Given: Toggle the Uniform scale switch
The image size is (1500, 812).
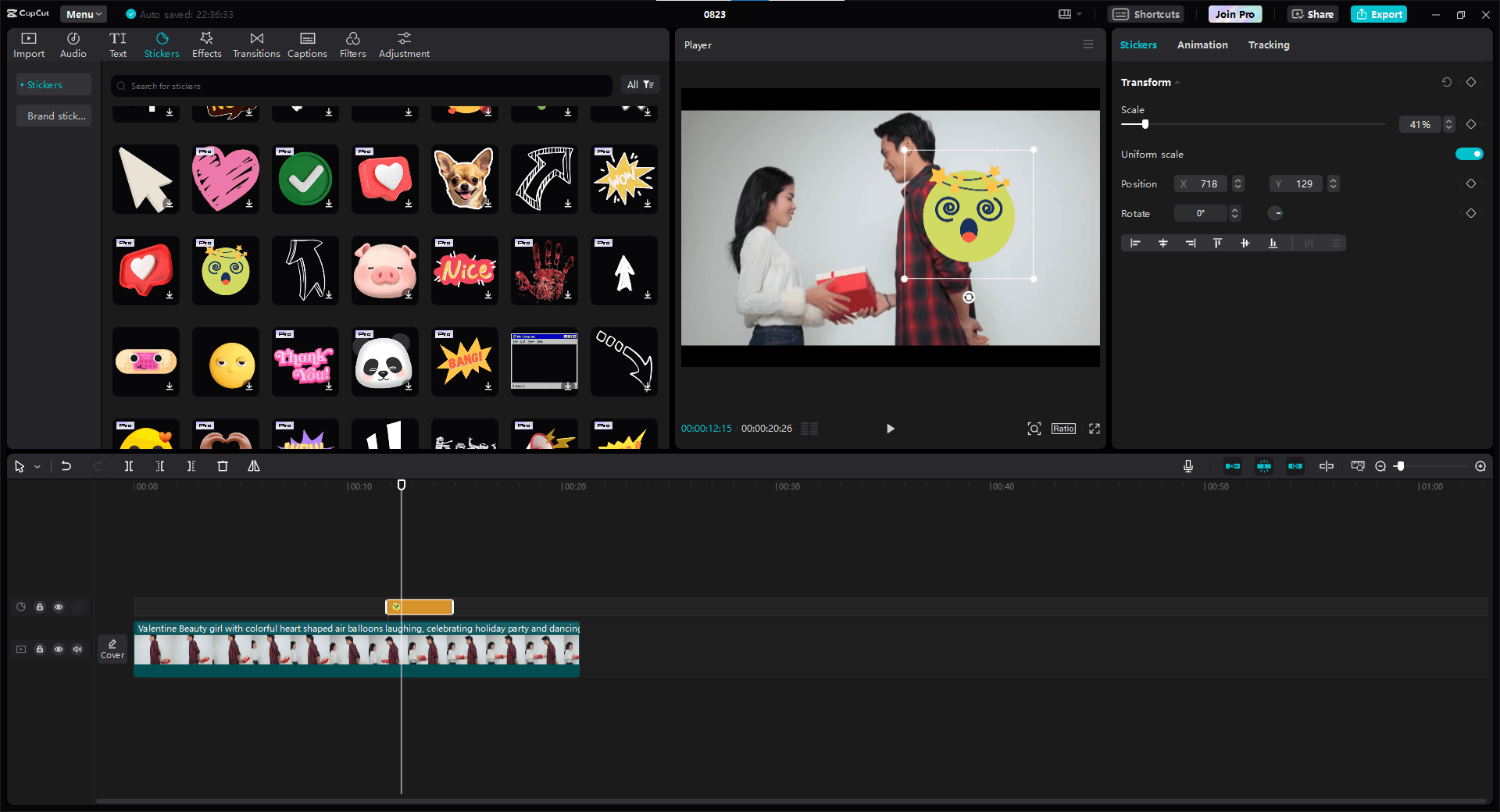Looking at the screenshot, I should coord(1469,154).
